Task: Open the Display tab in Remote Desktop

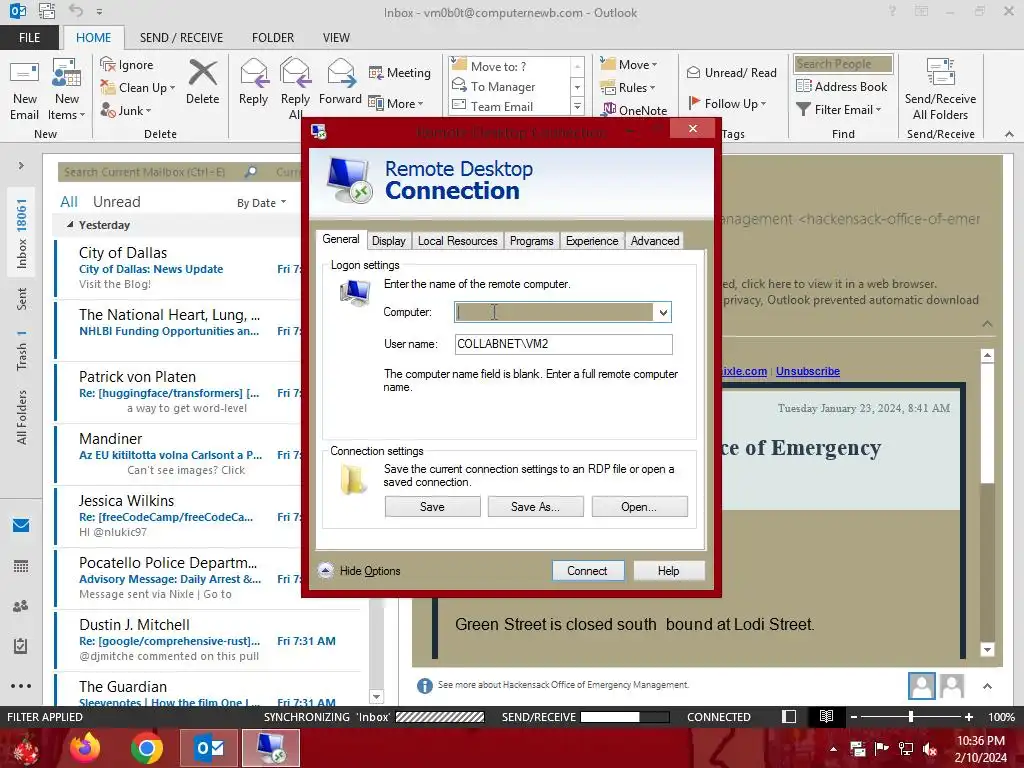Action: 389,241
